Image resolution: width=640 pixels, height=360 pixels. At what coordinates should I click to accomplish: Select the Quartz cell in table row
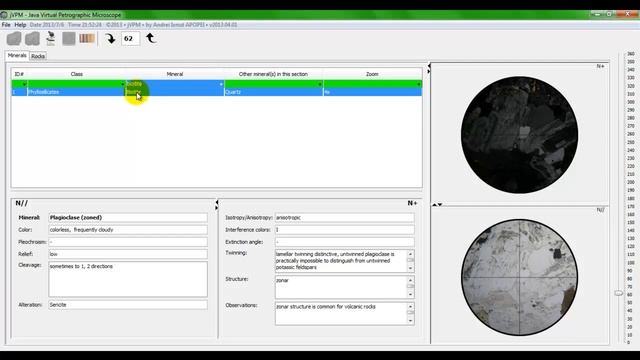click(x=273, y=92)
